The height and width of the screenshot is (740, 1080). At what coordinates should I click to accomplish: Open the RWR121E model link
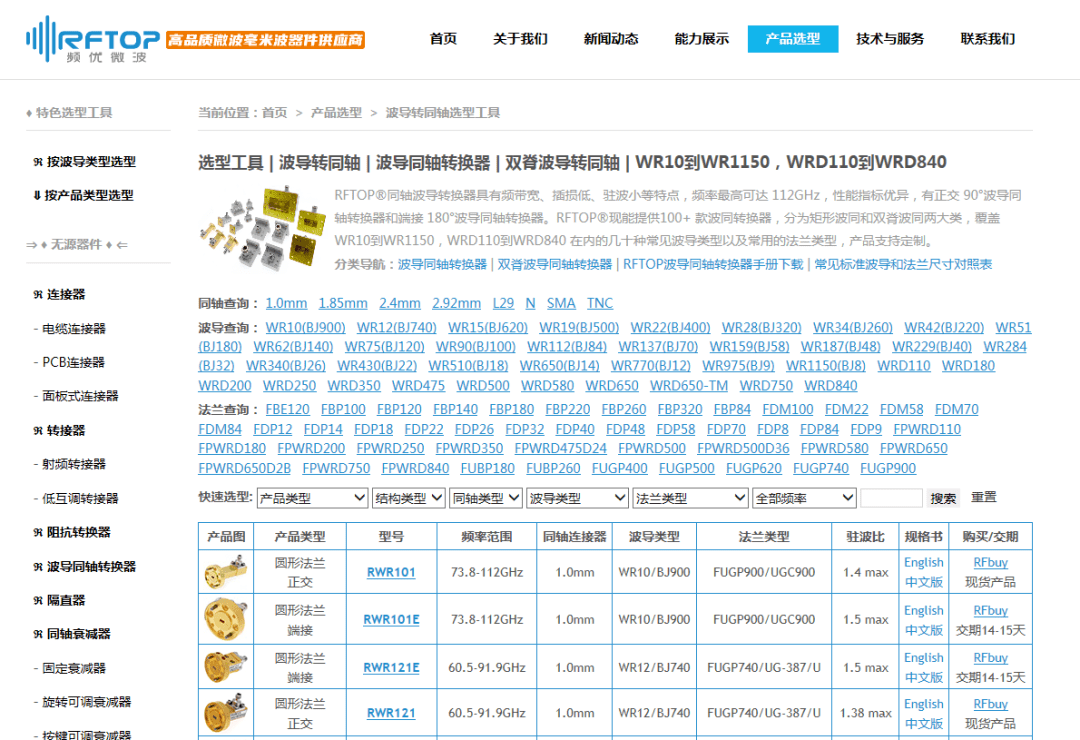coord(391,667)
